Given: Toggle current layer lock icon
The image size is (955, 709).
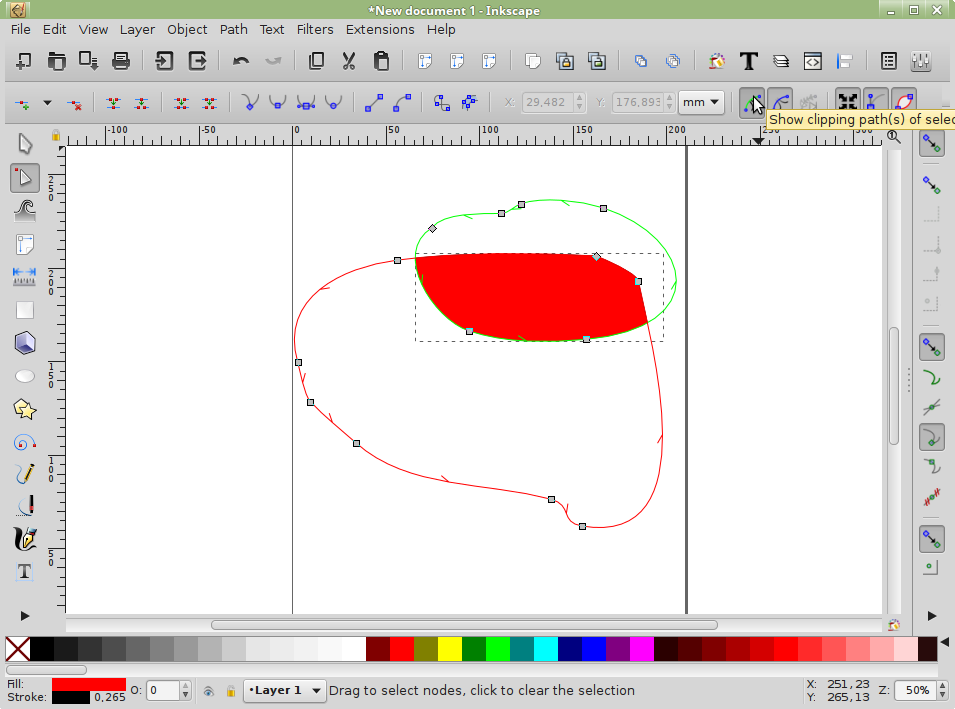Looking at the screenshot, I should (x=231, y=691).
